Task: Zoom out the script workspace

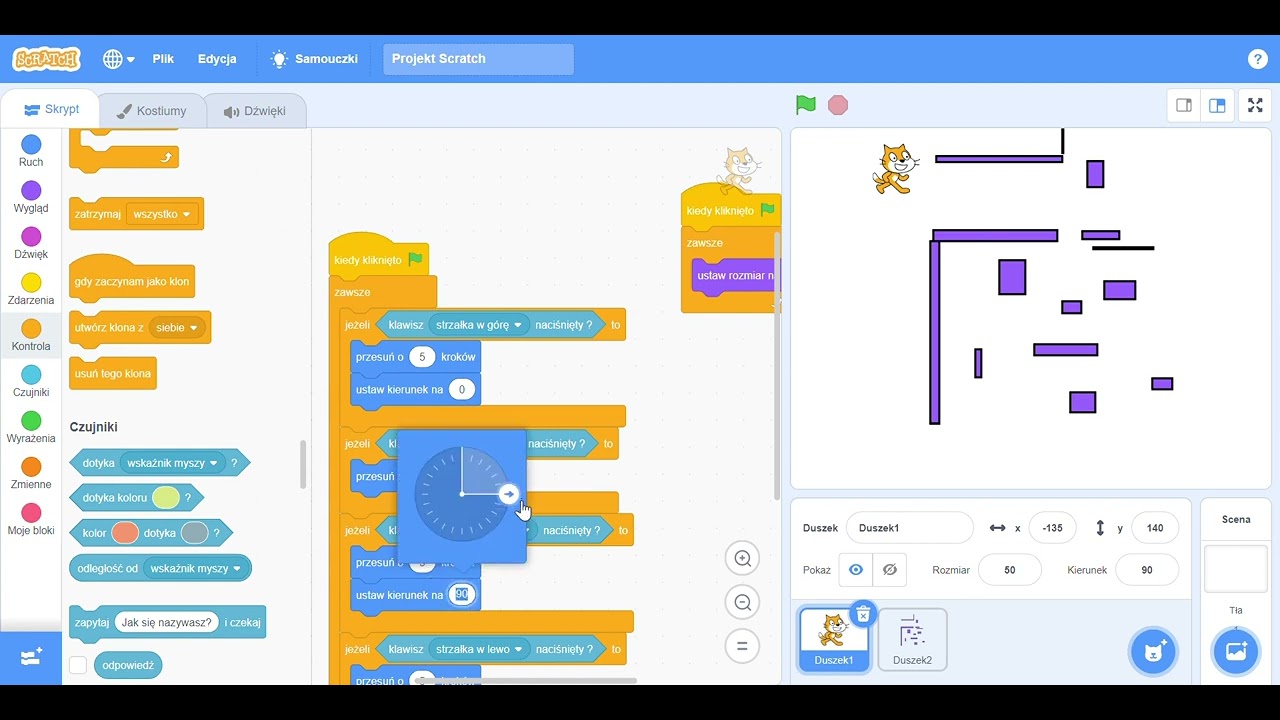Action: pyautogui.click(x=743, y=602)
